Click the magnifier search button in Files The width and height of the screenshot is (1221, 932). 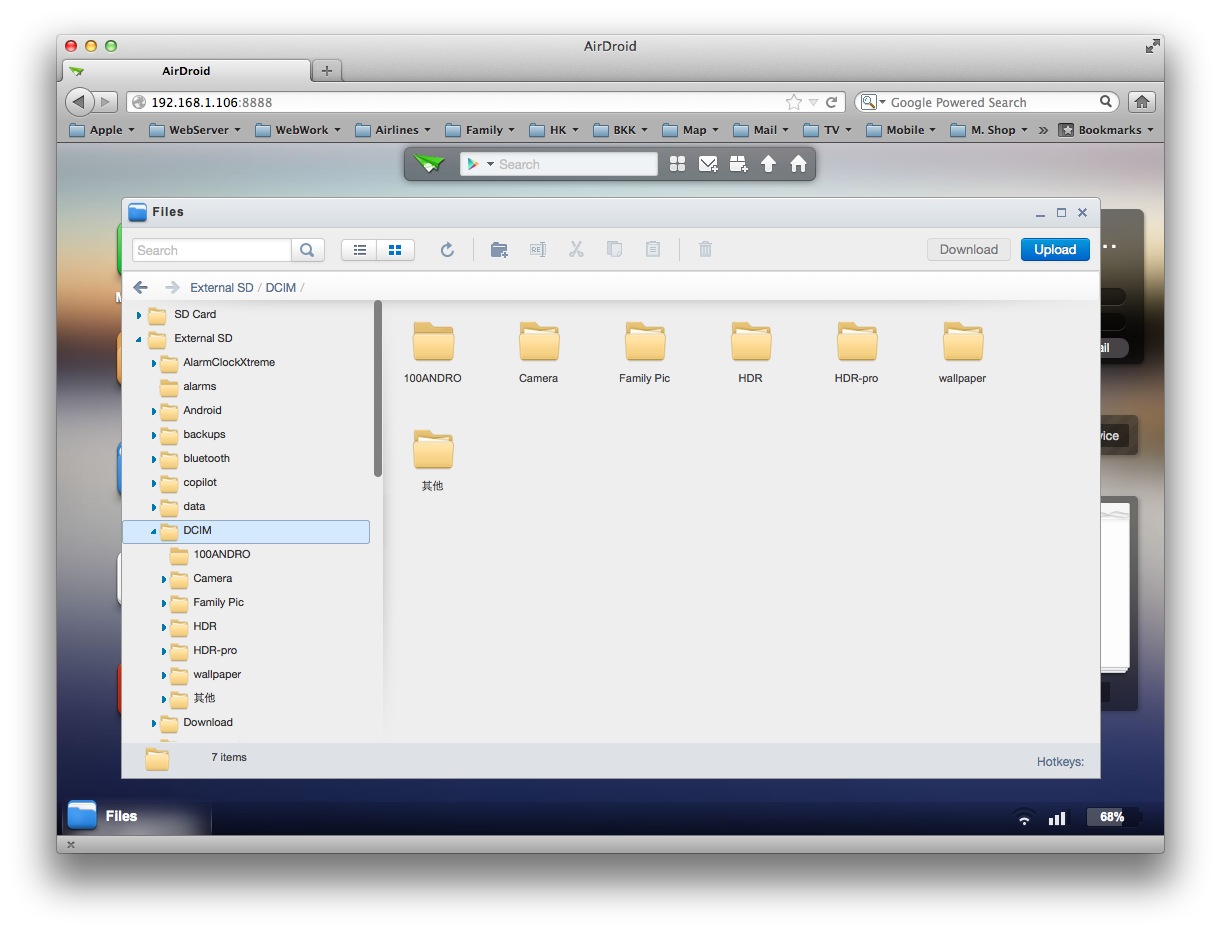pyautogui.click(x=308, y=250)
